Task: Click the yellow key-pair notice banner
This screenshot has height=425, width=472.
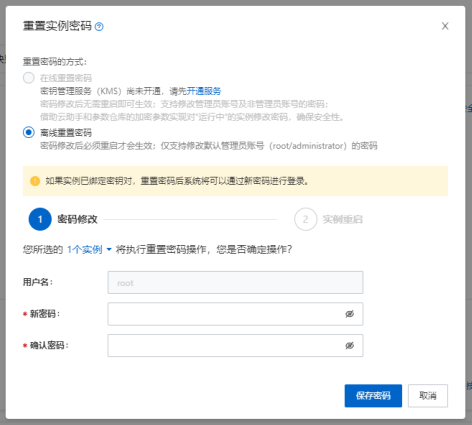Action: [x=235, y=181]
